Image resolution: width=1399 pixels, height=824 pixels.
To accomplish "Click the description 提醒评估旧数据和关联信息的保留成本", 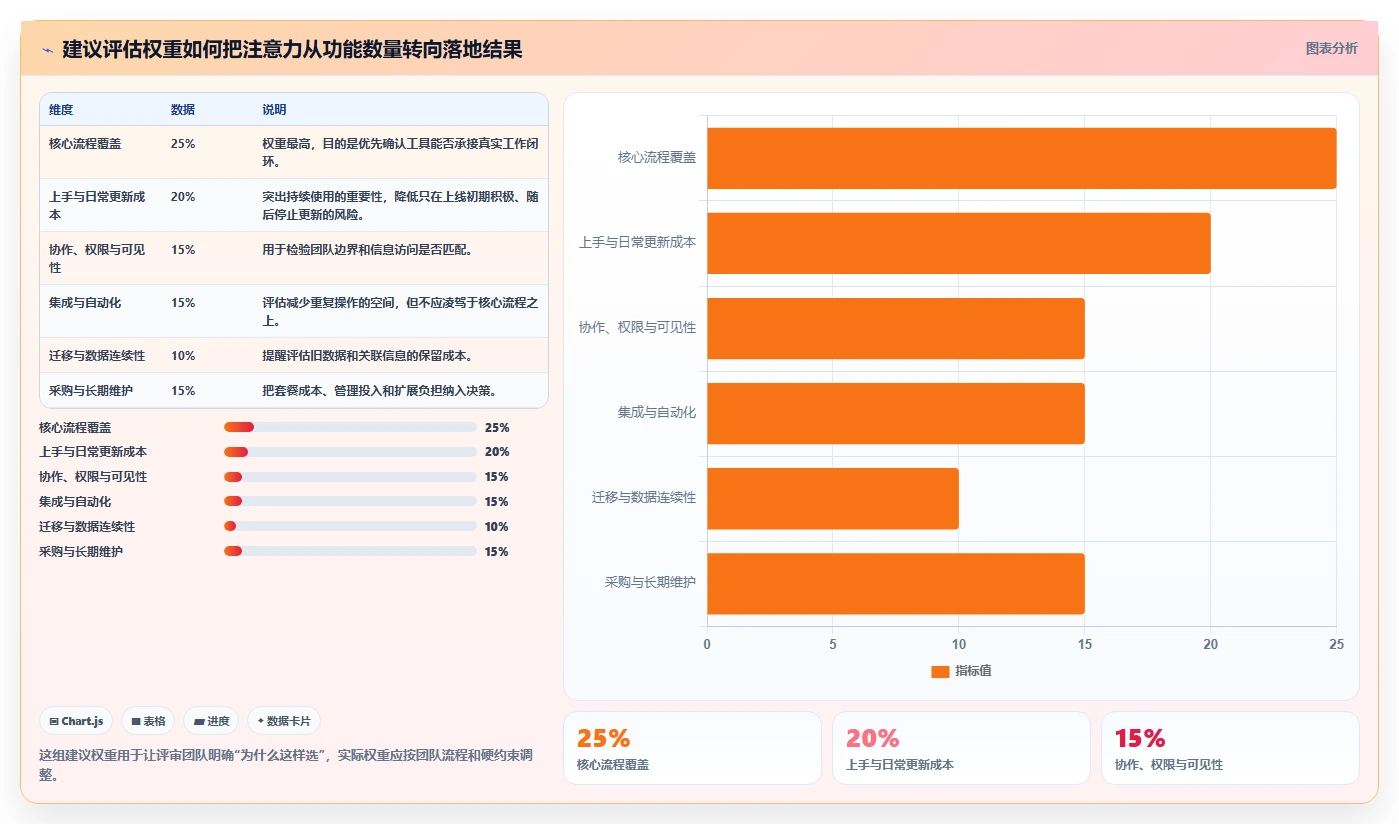I will point(367,356).
